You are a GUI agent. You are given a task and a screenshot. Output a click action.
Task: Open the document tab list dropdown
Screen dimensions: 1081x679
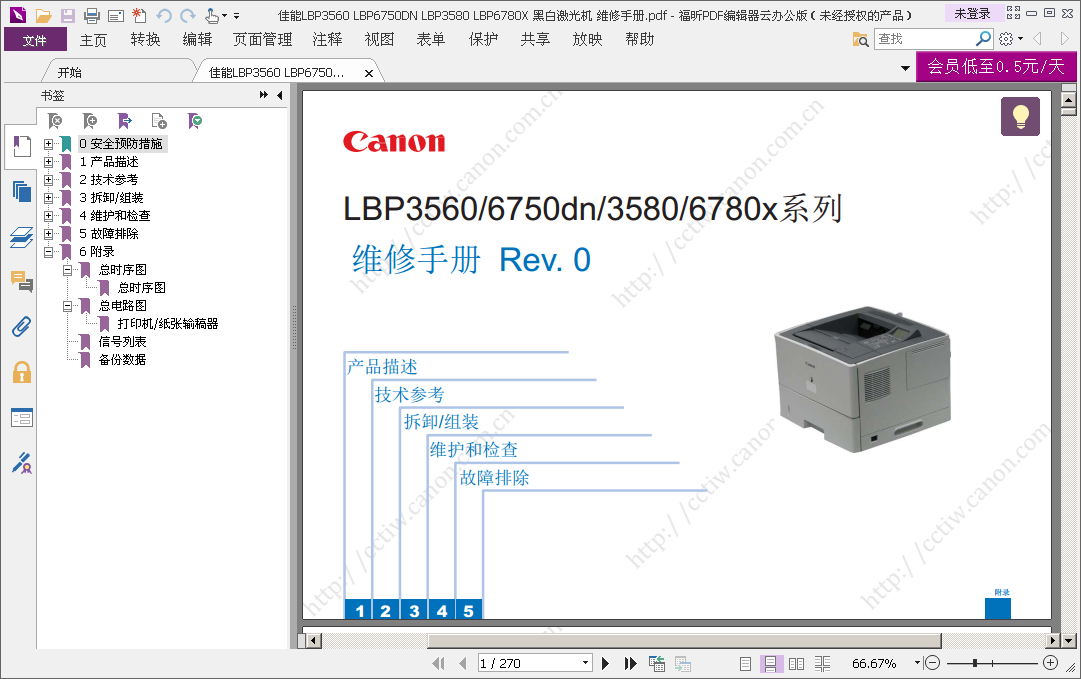tap(905, 68)
